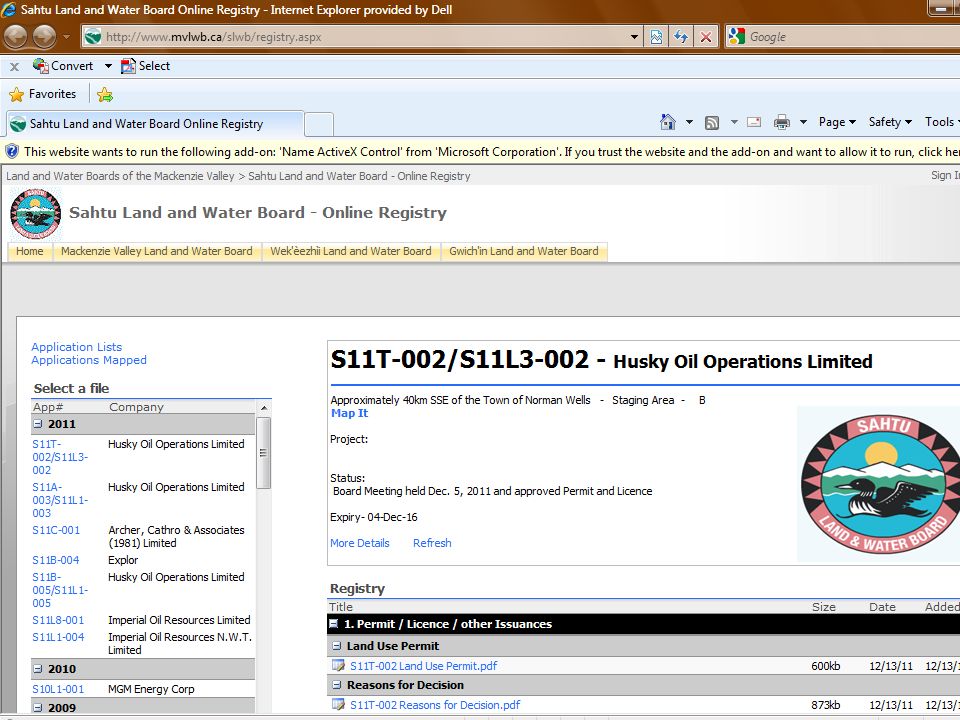Click the file list scrollbar thumb
The width and height of the screenshot is (960, 720).
(x=263, y=453)
